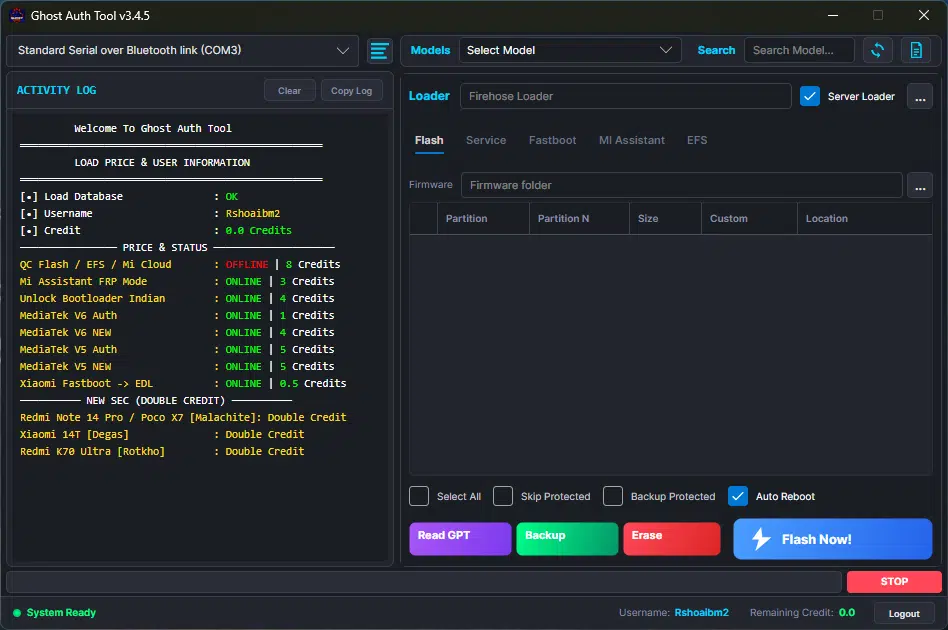Toggle the Auto Reboot checkbox
This screenshot has width=948, height=630.
pos(738,496)
